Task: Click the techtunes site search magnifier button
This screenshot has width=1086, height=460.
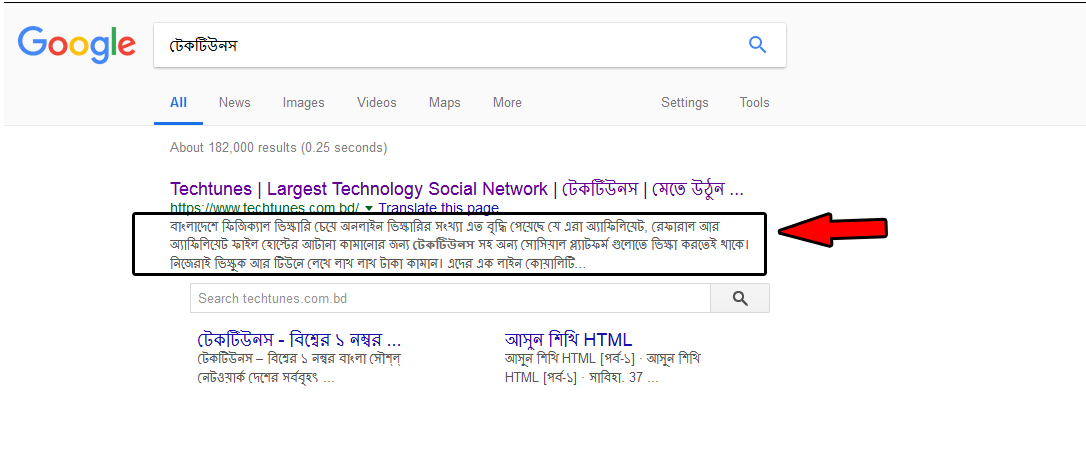Action: click(x=740, y=299)
